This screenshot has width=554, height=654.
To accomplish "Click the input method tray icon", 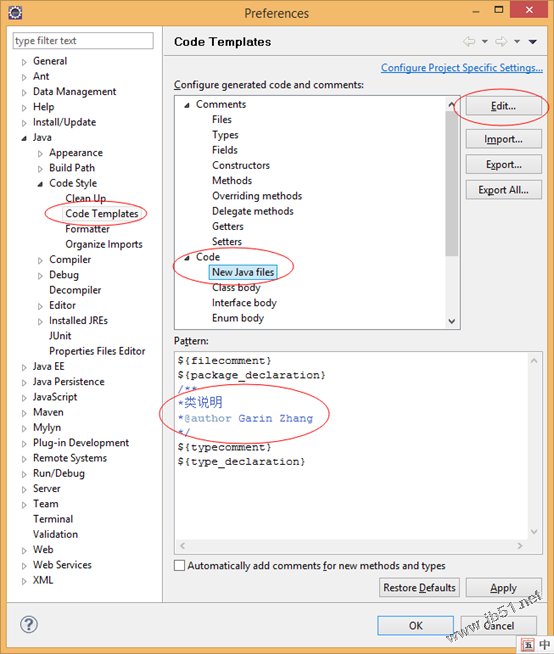I will [x=528, y=645].
